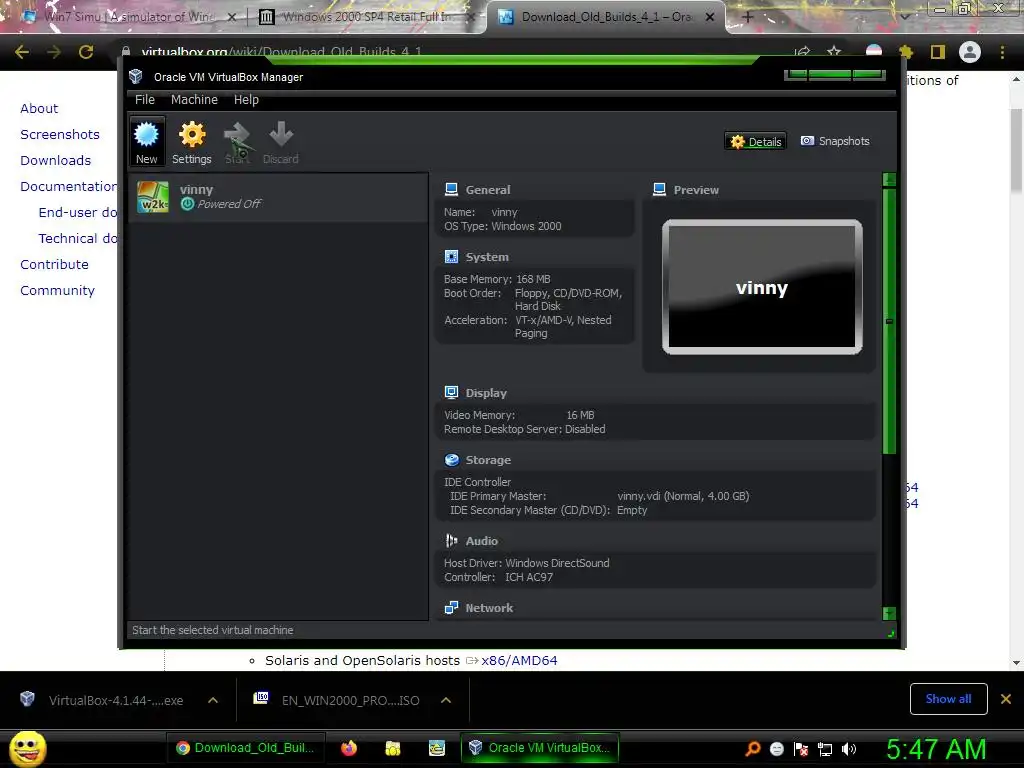The image size is (1024, 768).
Task: Launch Firefox from the taskbar
Action: click(x=349, y=748)
